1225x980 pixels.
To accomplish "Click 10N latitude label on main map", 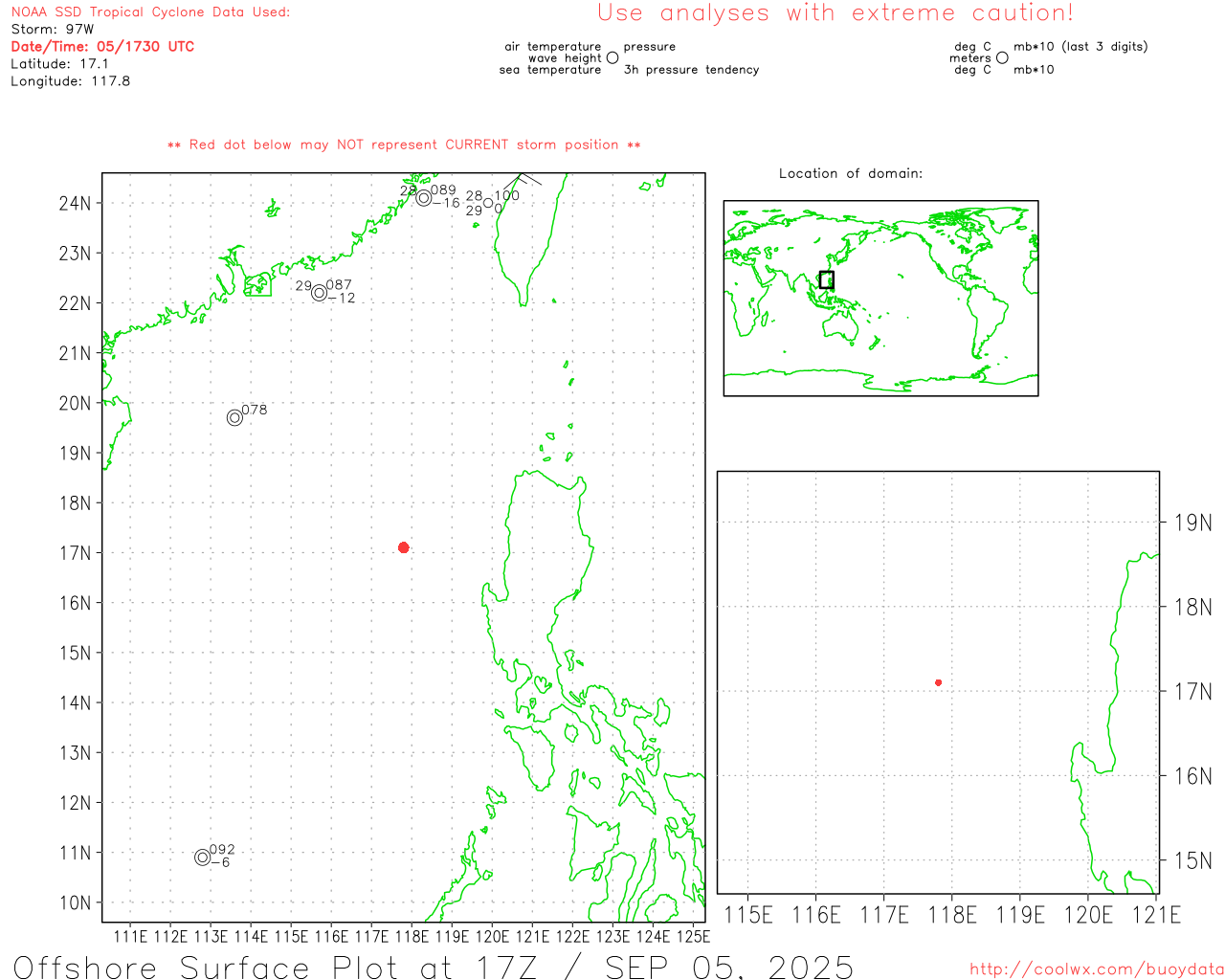I will [x=76, y=902].
